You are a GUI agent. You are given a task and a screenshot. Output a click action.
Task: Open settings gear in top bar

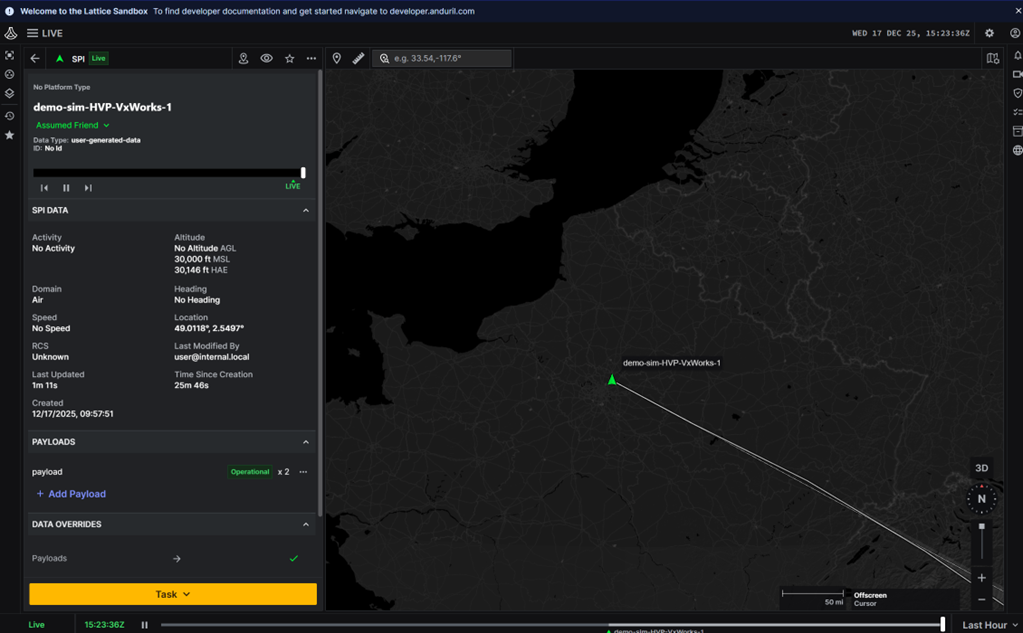(x=989, y=33)
